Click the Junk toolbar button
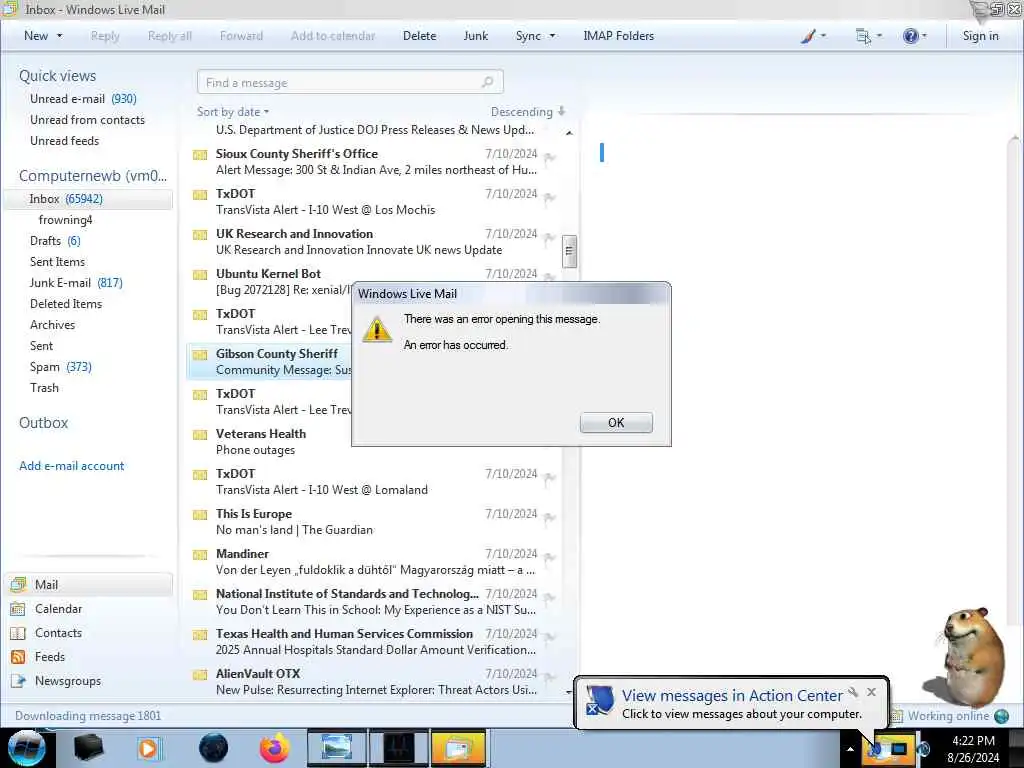Viewport: 1024px width, 768px height. (475, 36)
